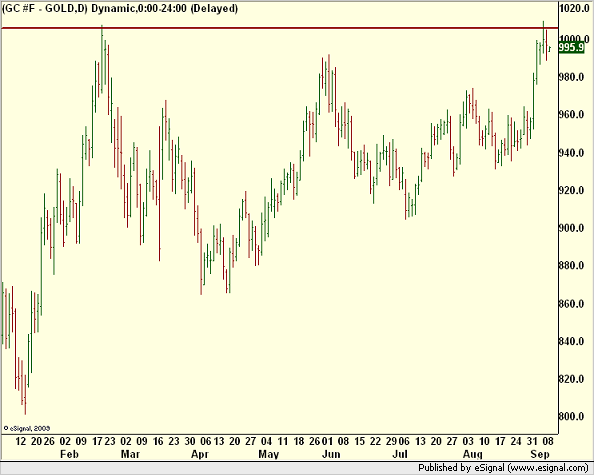Click the date label 30 before Apr
594x475 pixels.
click(x=189, y=441)
